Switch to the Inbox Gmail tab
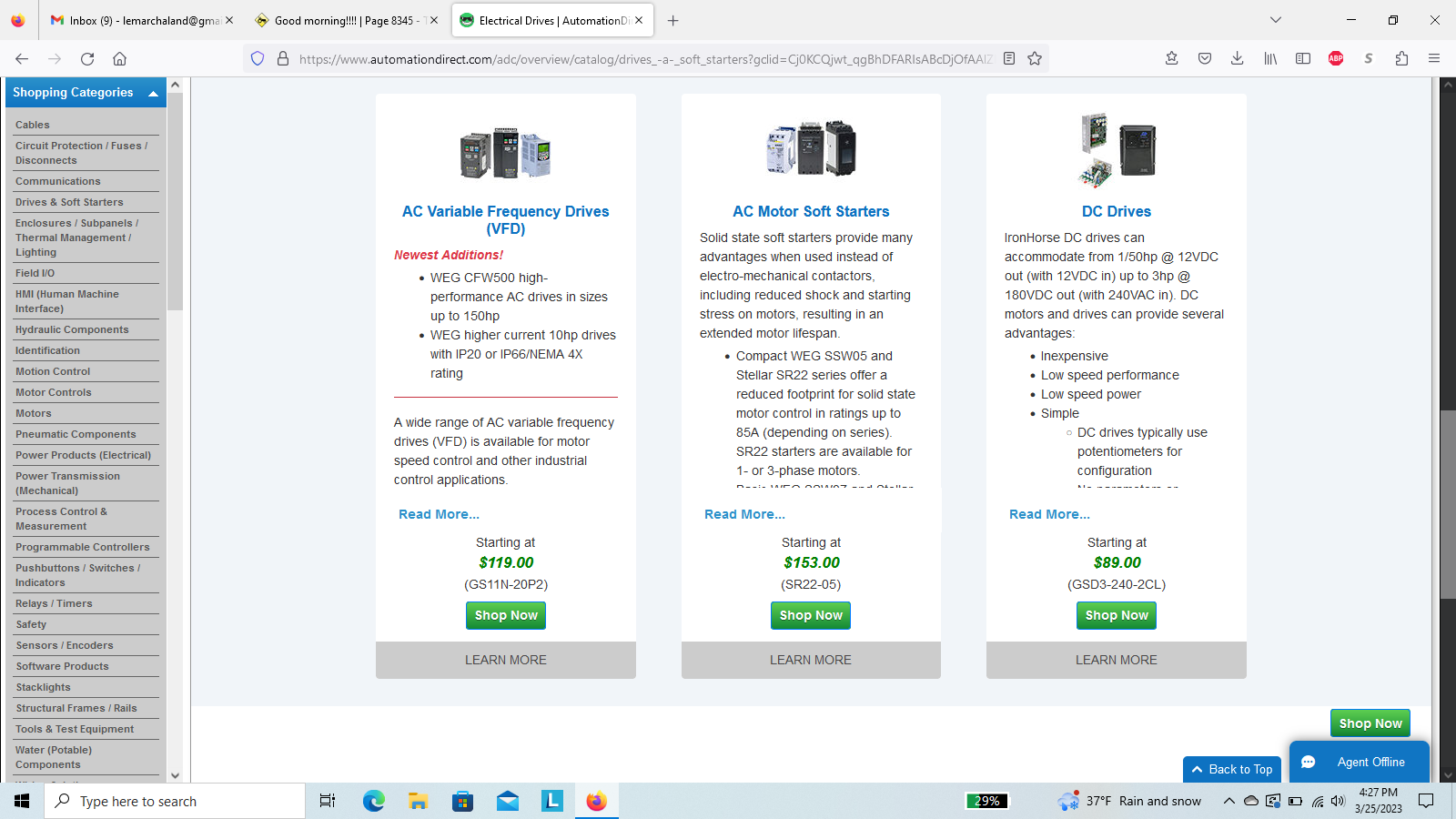 point(136,20)
